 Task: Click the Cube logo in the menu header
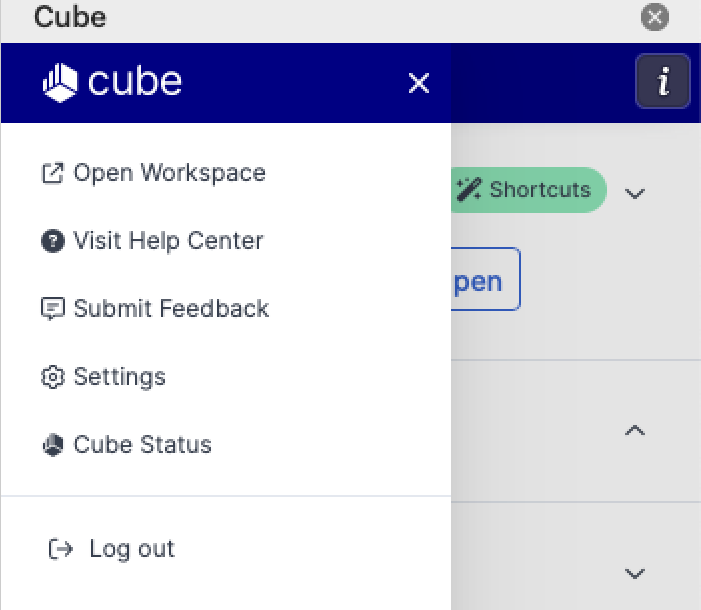pos(112,82)
